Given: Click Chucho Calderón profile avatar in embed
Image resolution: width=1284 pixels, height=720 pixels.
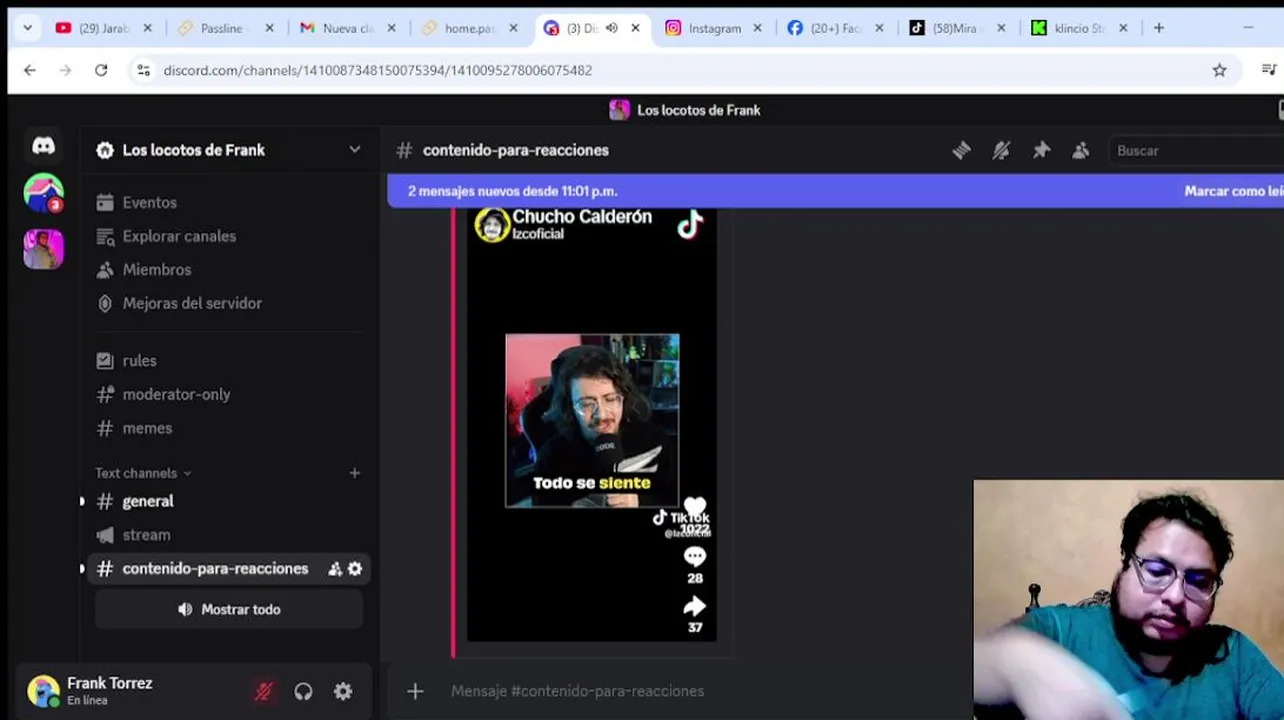Looking at the screenshot, I should (492, 224).
